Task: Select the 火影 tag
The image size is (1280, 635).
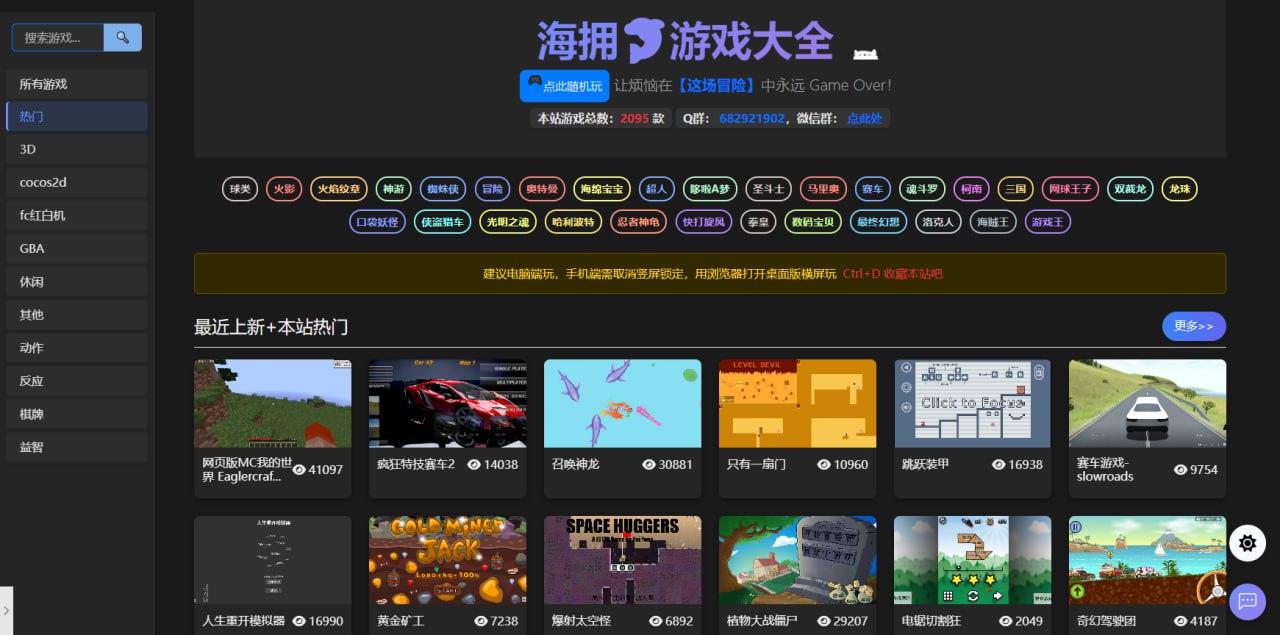Action: [x=284, y=189]
